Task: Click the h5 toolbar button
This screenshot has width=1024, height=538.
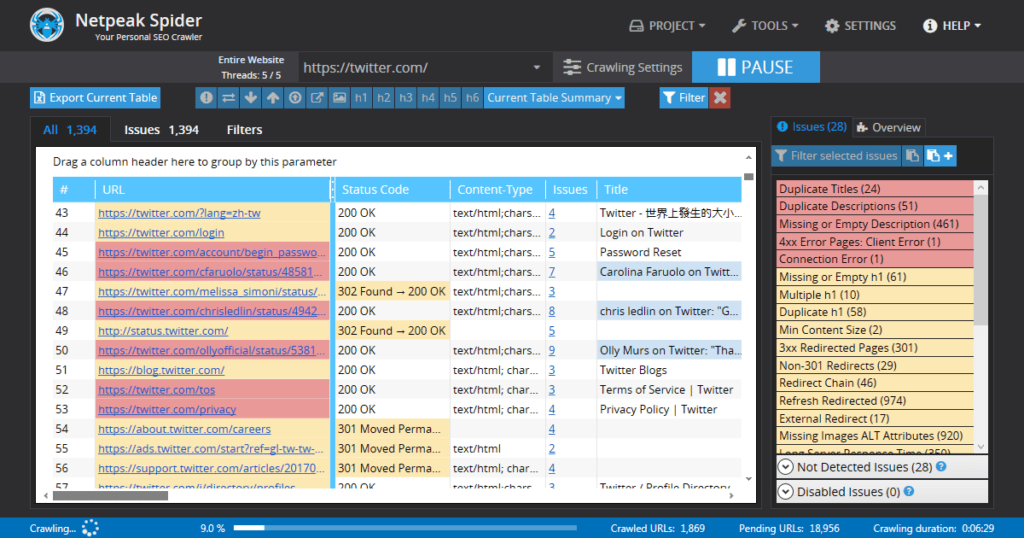Action: 450,98
